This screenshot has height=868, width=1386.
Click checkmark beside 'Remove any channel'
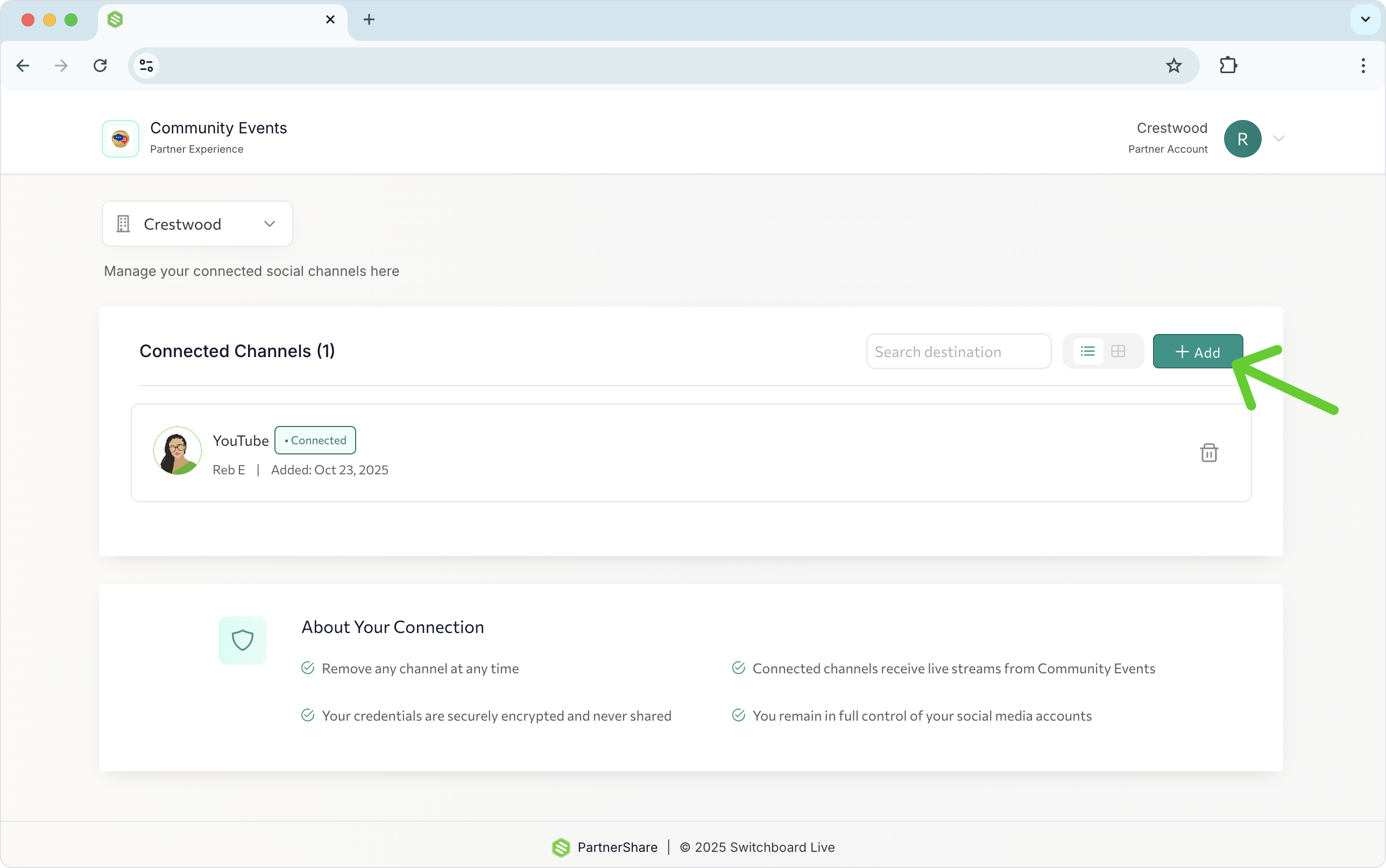coord(308,668)
